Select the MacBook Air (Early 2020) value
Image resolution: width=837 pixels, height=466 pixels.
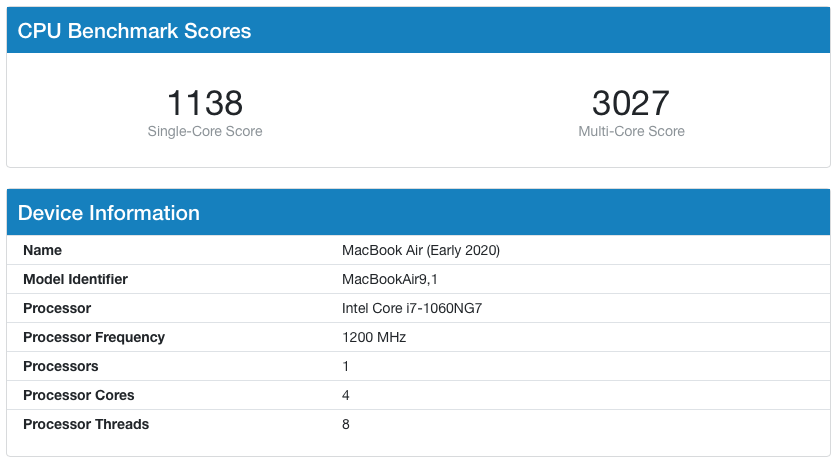421,250
